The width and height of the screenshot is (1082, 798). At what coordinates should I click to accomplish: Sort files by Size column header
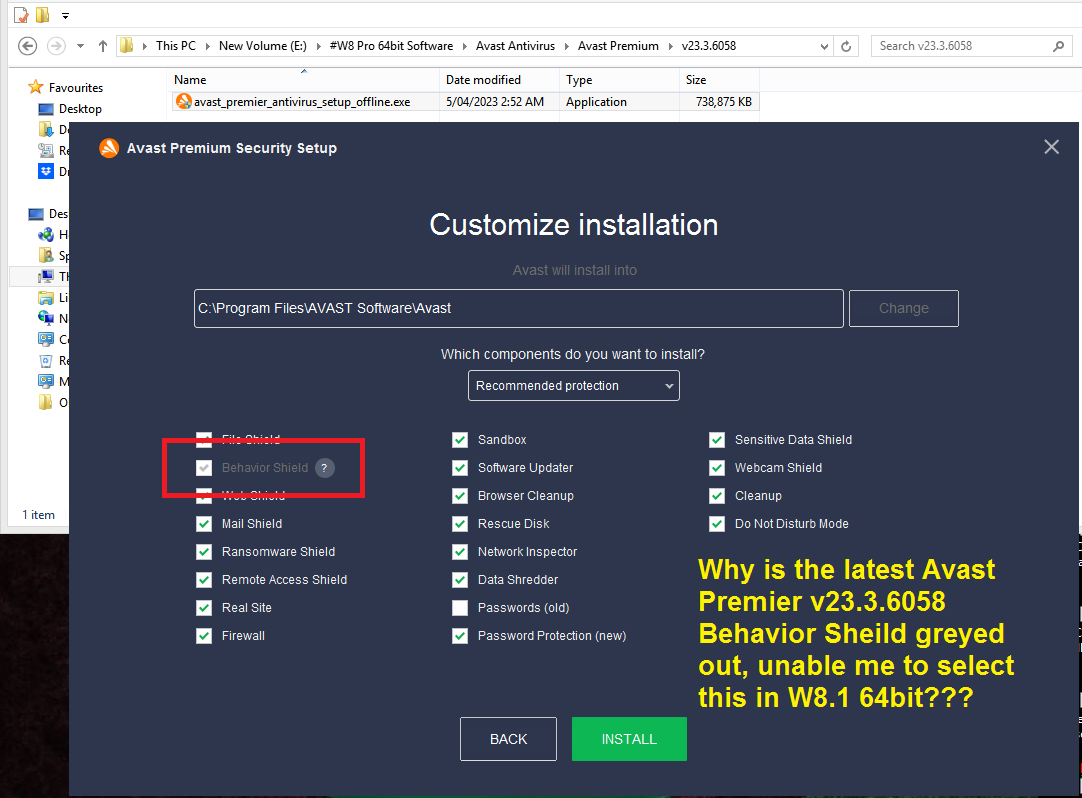click(720, 80)
